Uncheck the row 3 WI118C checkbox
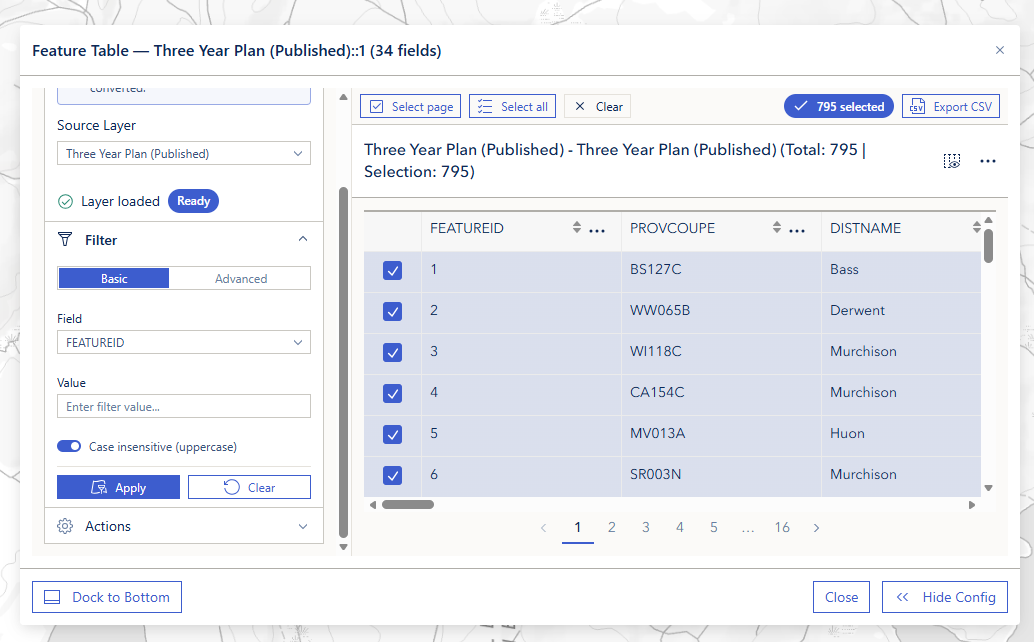 tap(392, 352)
